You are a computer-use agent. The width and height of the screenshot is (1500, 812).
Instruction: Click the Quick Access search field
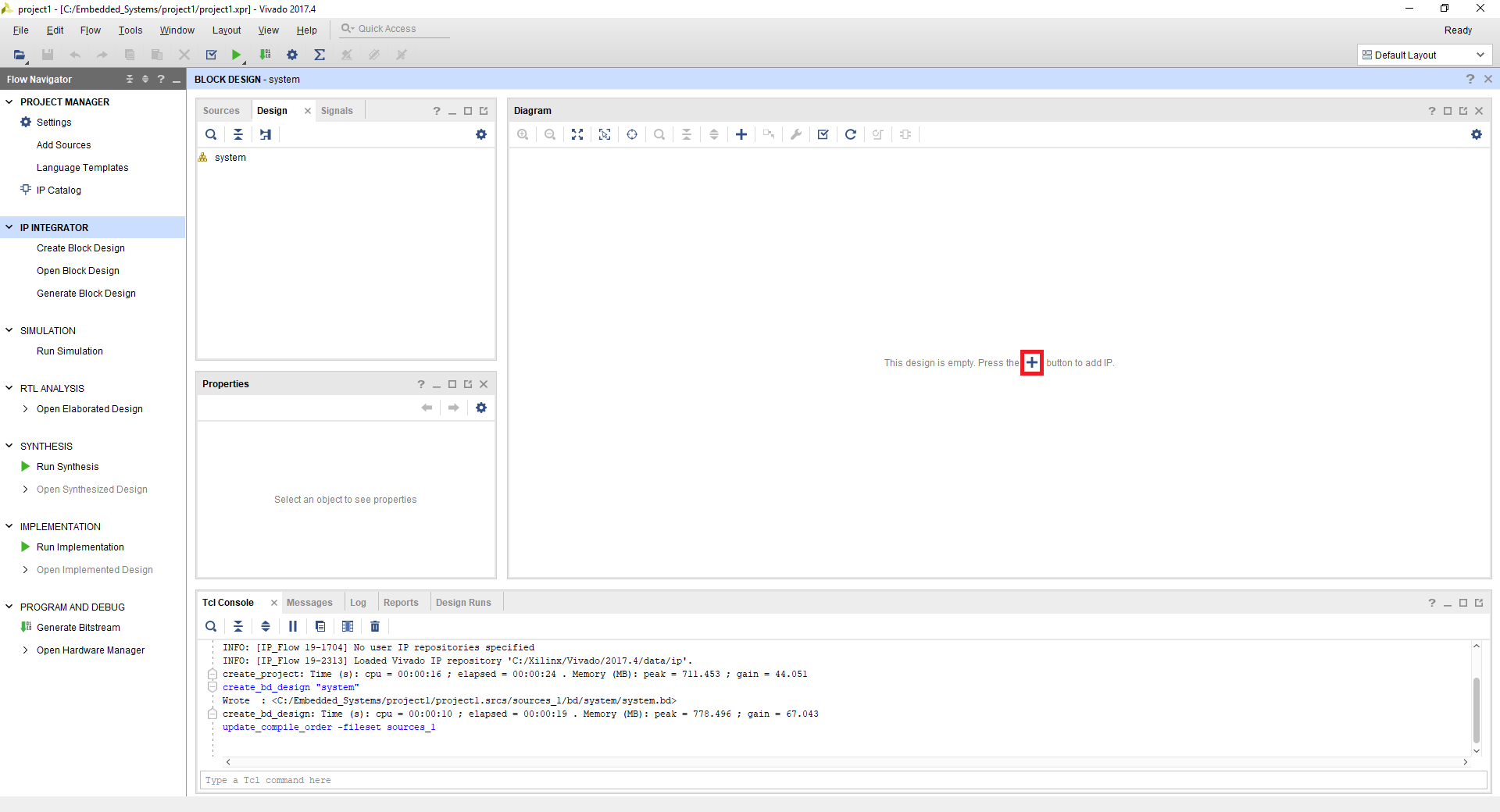coord(395,29)
